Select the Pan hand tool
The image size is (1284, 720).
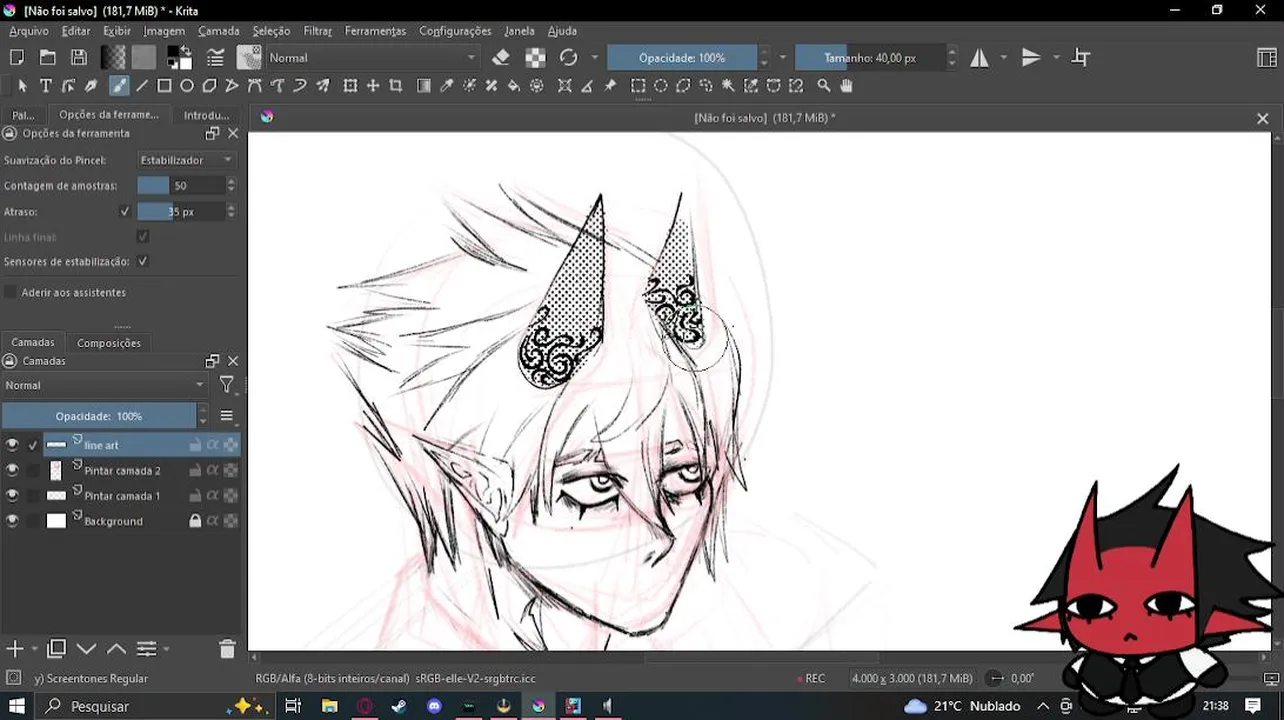847,86
